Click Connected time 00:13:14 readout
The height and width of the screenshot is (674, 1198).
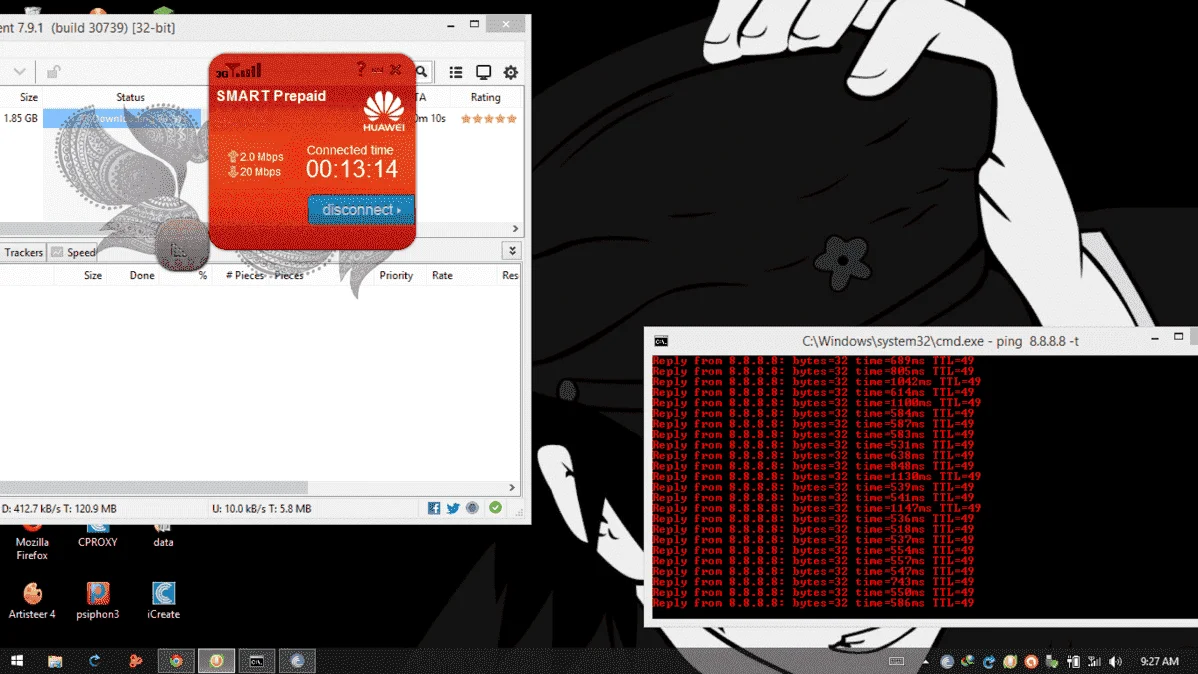click(351, 163)
